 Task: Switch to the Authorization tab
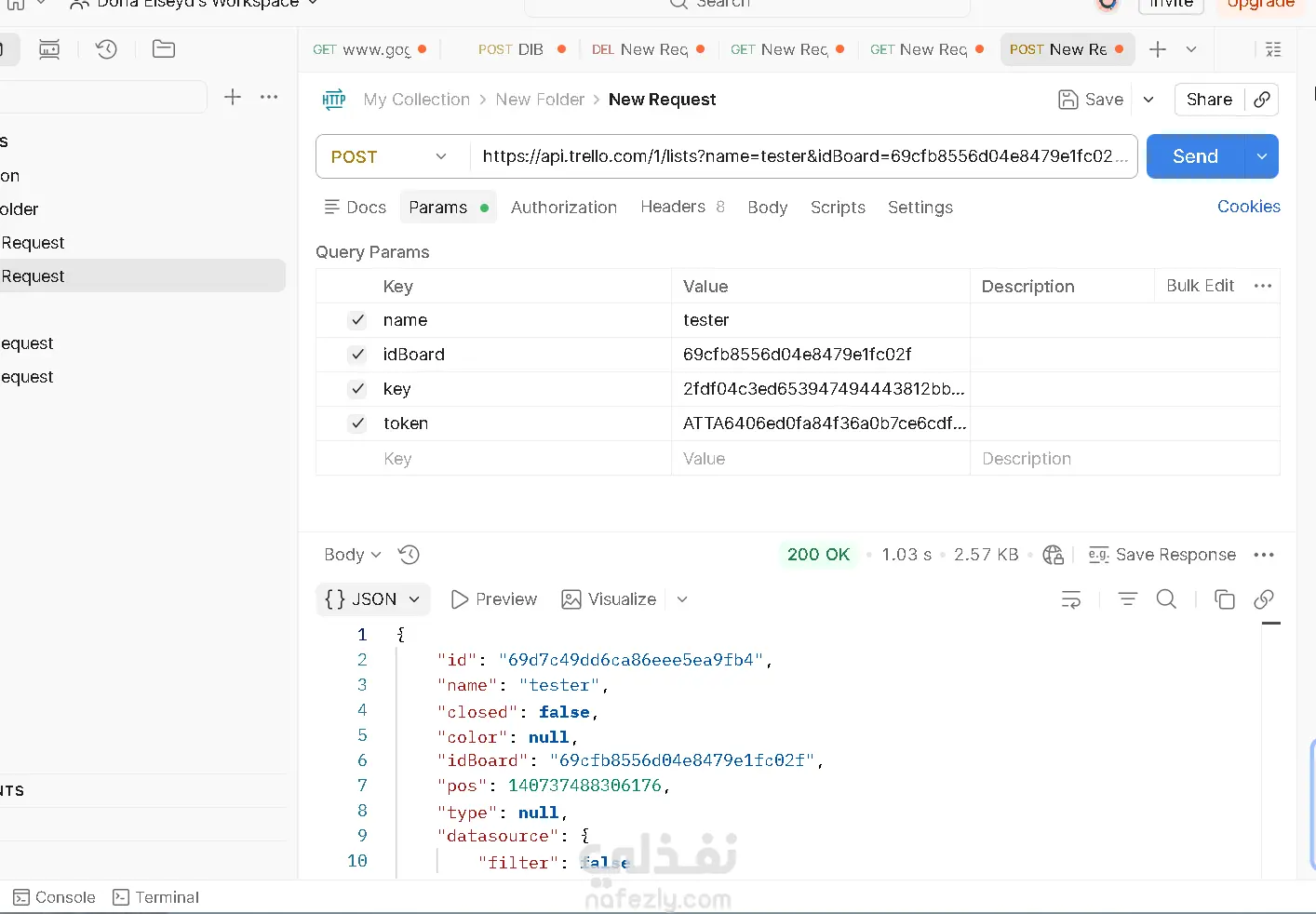tap(563, 208)
